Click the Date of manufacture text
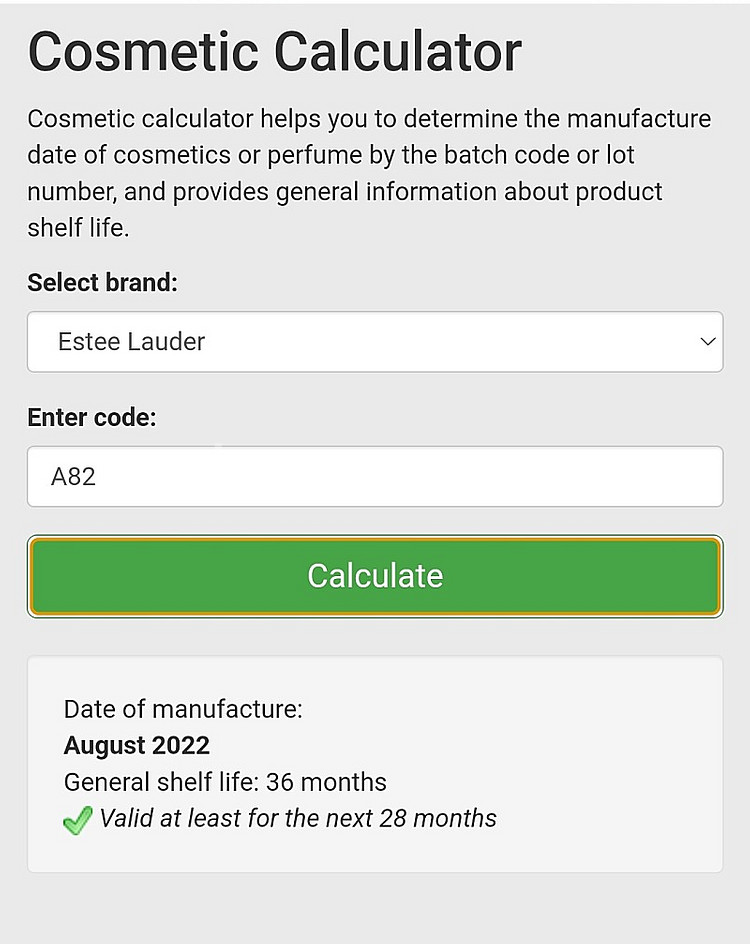 click(183, 710)
